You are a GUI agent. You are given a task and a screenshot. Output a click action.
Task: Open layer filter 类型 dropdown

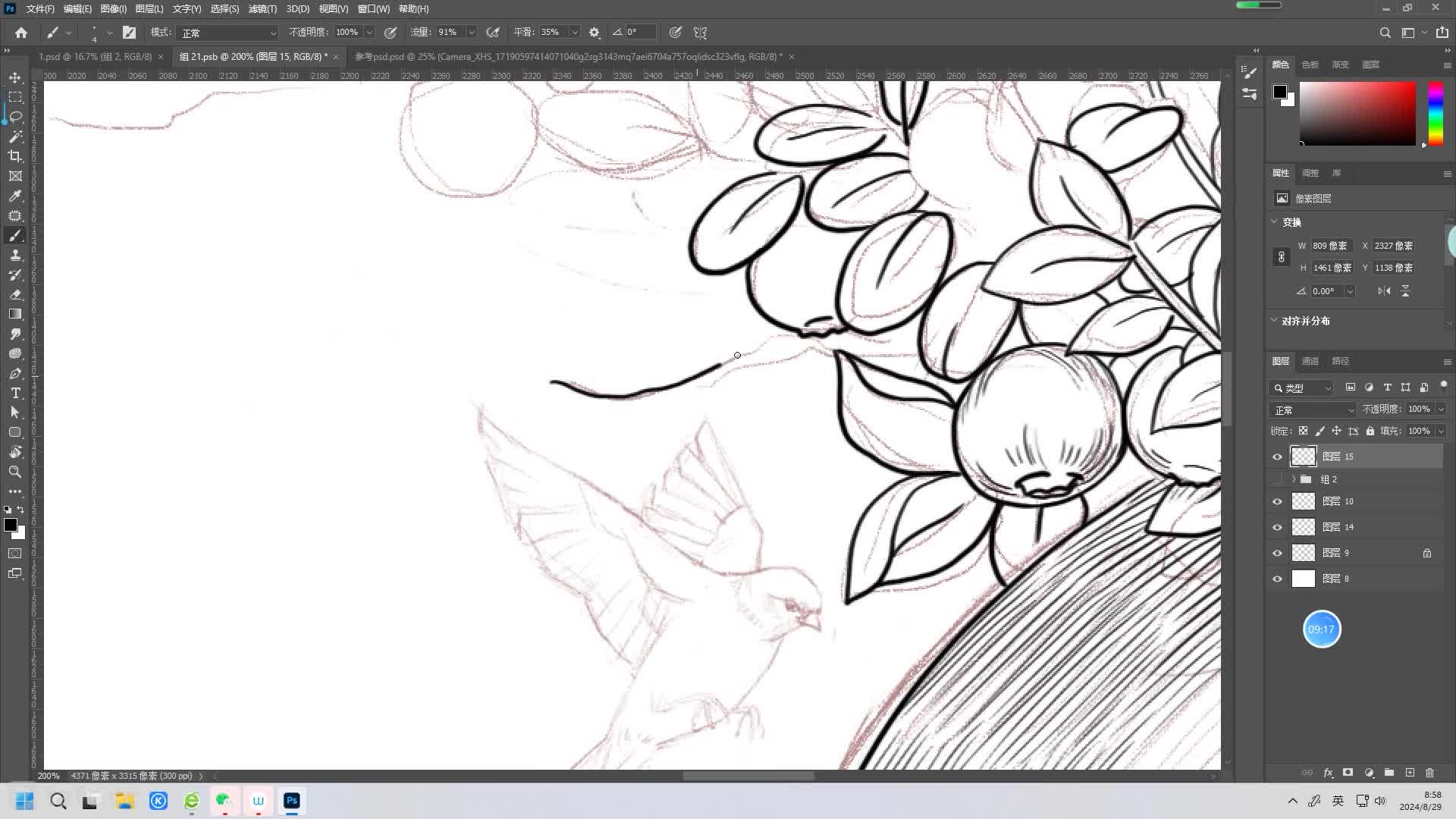pos(1302,388)
